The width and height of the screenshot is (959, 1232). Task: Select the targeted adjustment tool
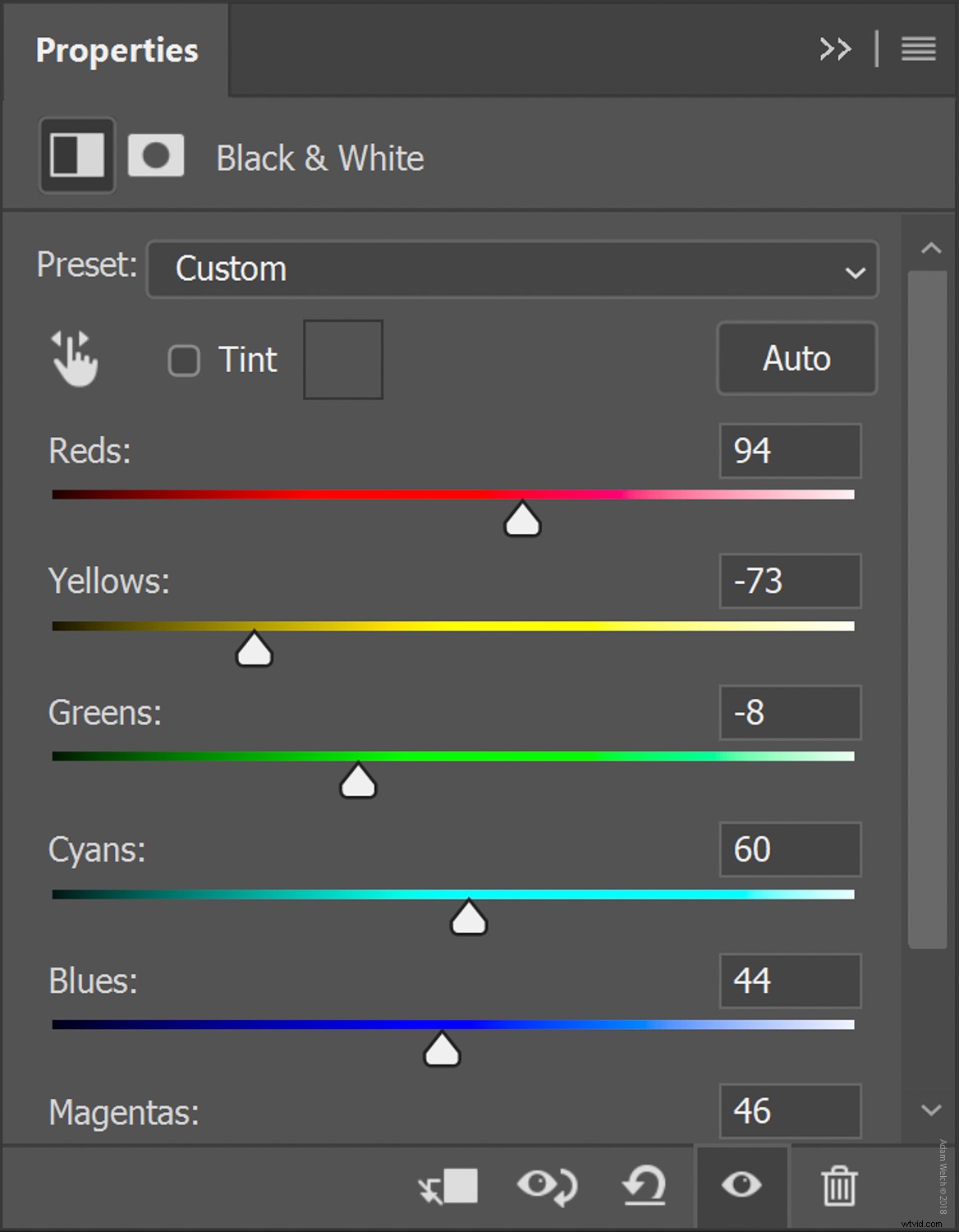[x=72, y=359]
